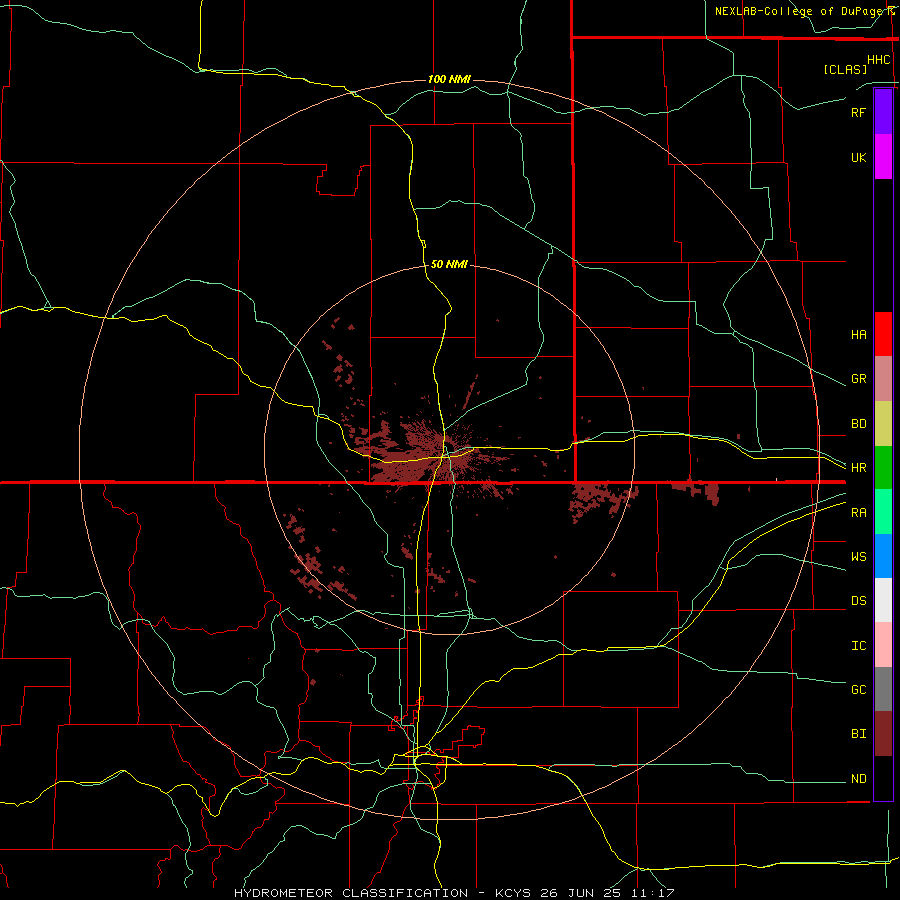Click the KCYS radar site identifier
This screenshot has height=900, width=900.
[514, 893]
